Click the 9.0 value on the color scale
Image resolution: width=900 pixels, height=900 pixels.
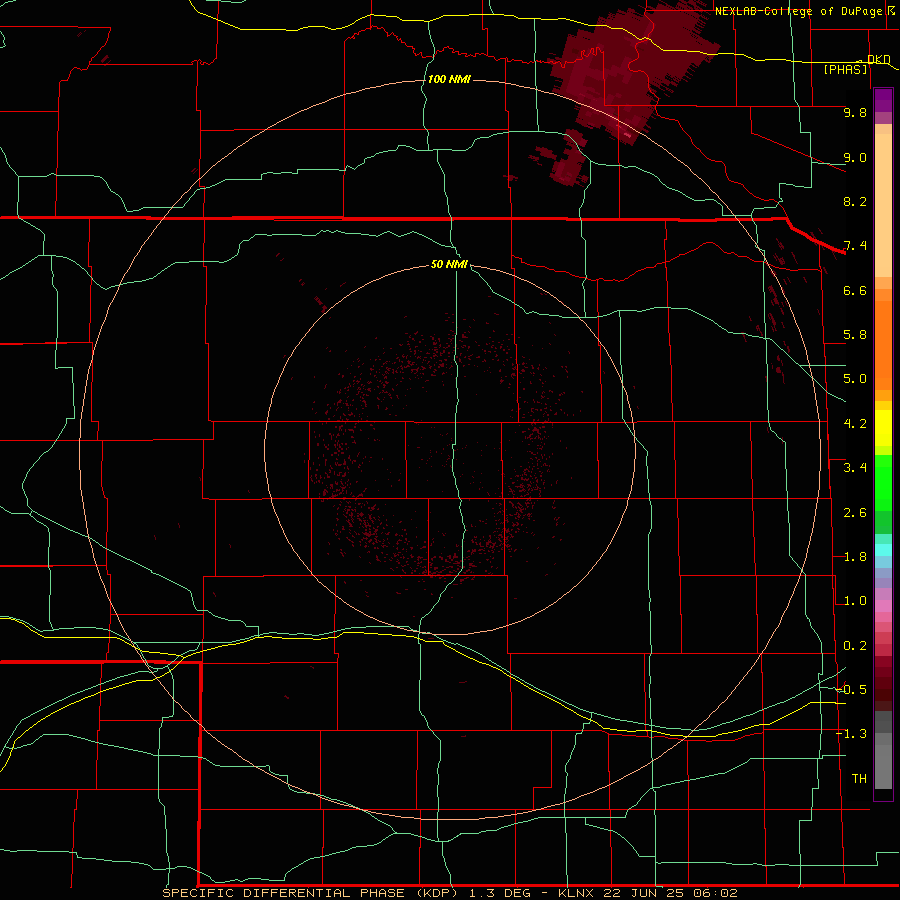855,157
